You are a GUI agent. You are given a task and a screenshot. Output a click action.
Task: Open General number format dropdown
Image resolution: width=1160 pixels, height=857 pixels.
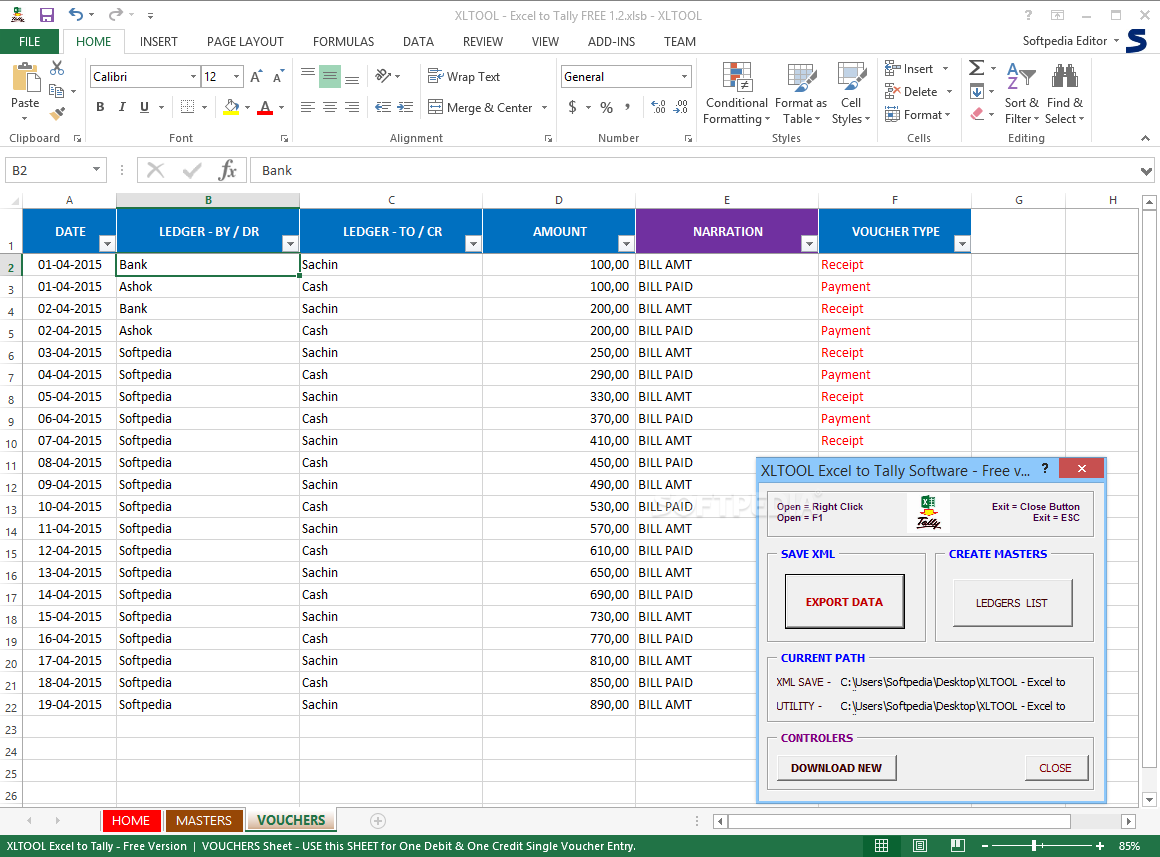pos(684,76)
